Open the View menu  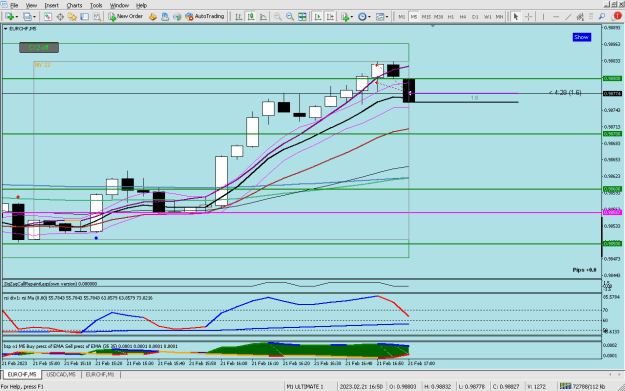pos(31,6)
